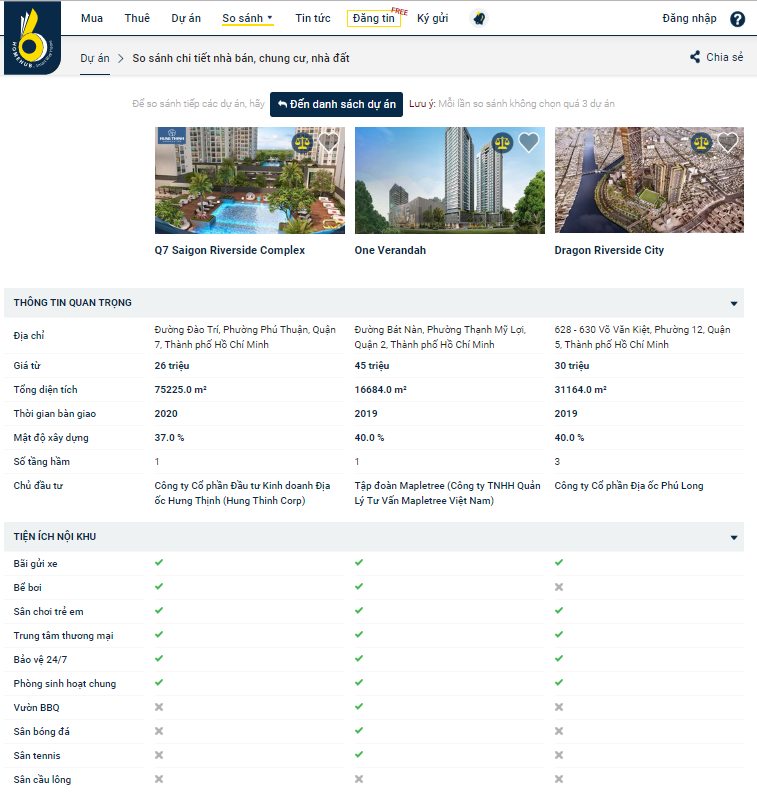
Task: Open the Thuê menu item
Action: pos(137,18)
